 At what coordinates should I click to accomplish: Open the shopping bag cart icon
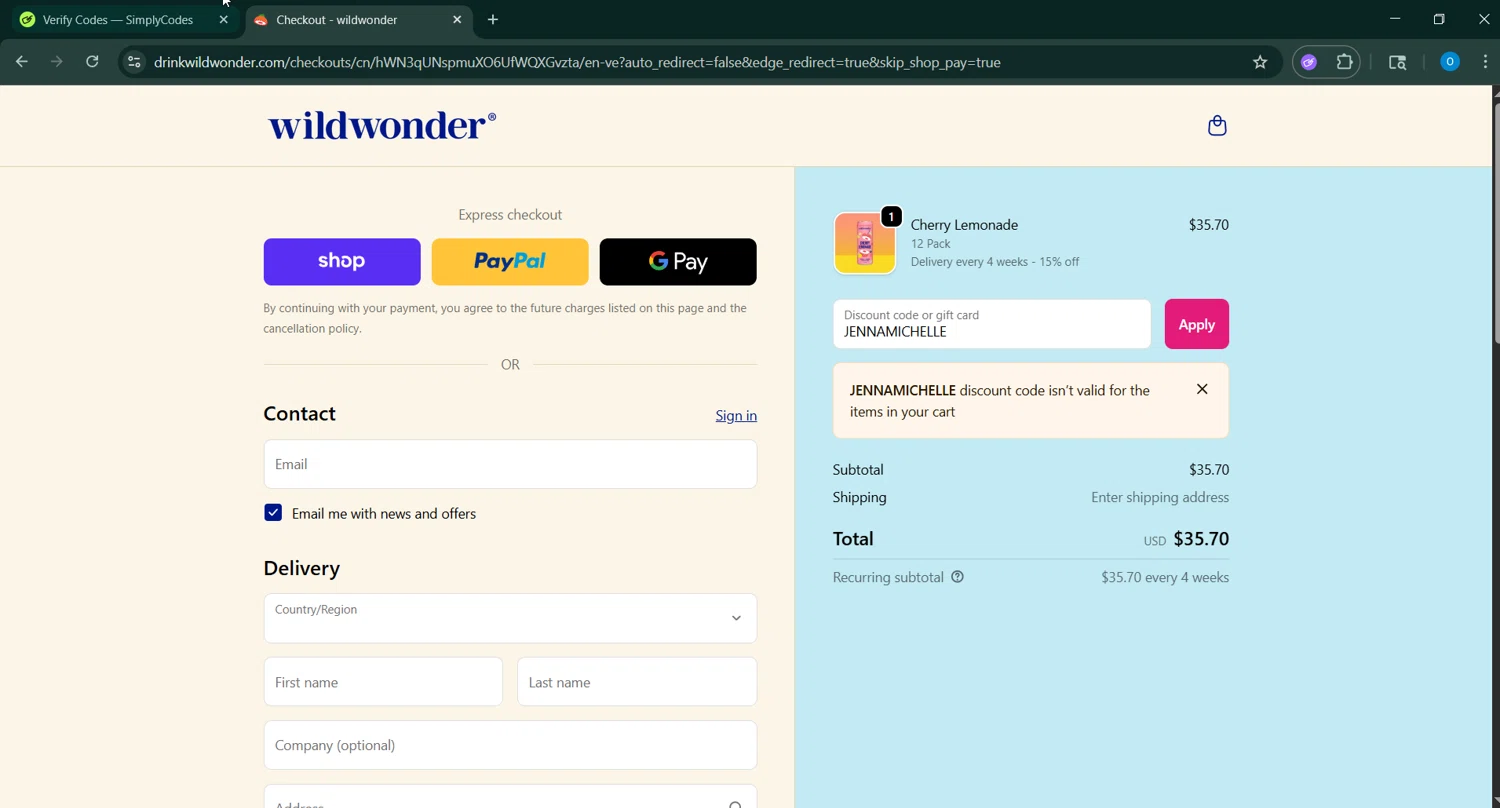(1216, 126)
